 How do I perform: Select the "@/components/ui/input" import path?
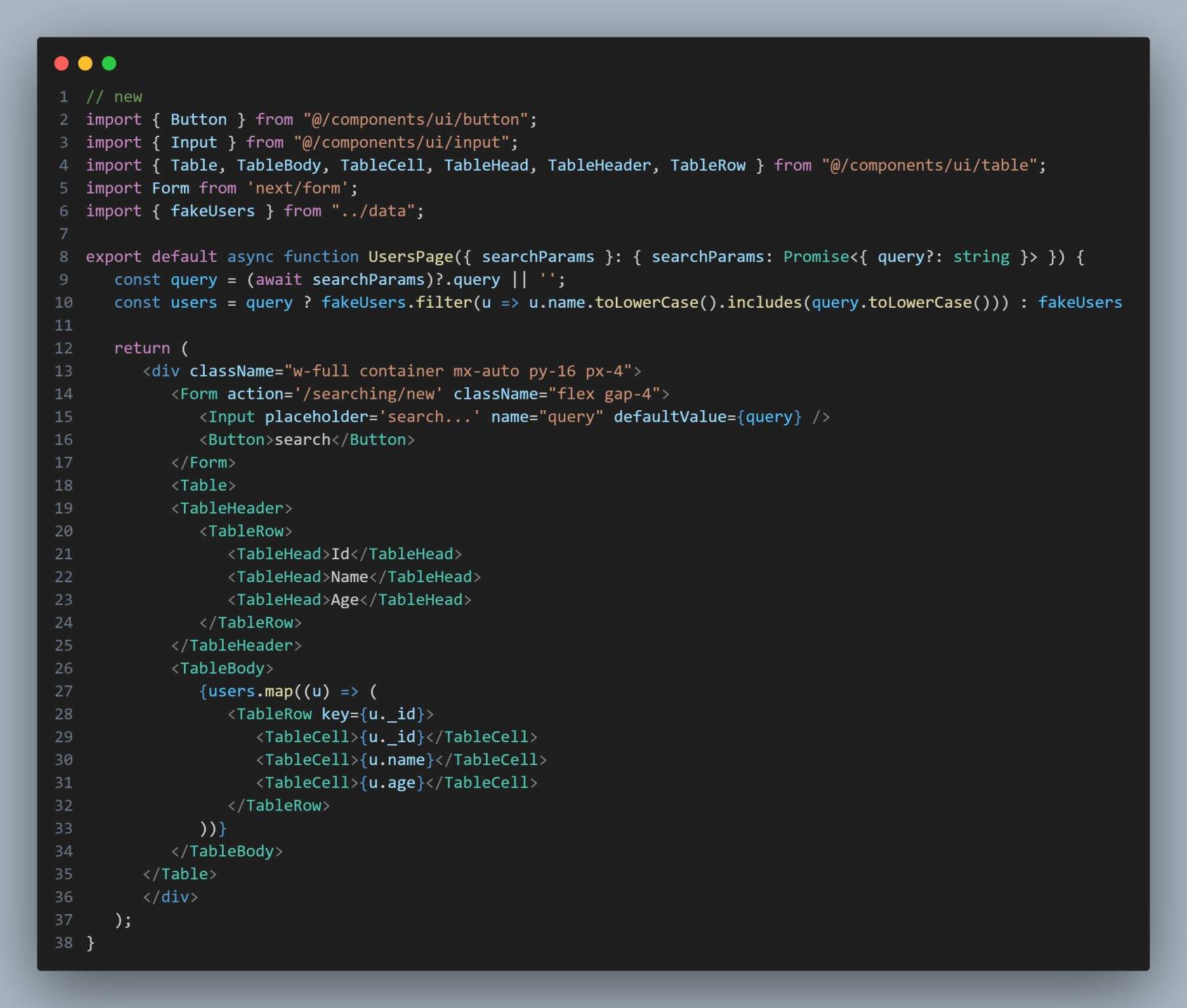pyautogui.click(x=401, y=142)
